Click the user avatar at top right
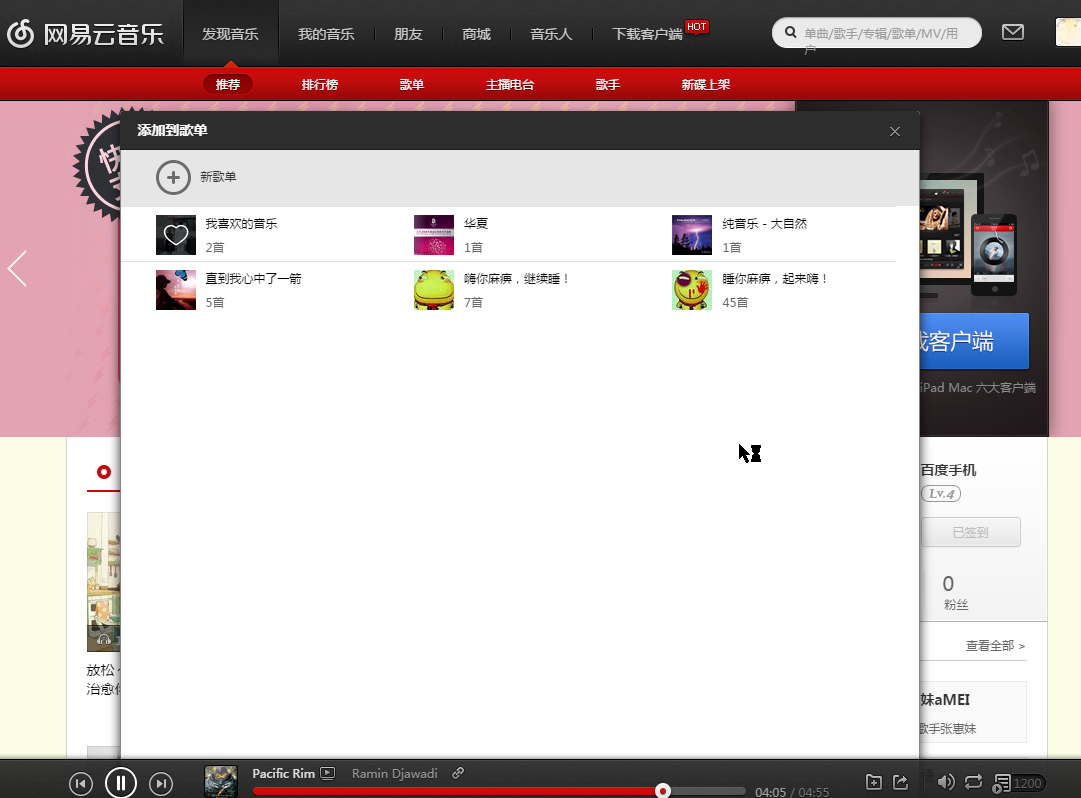The image size is (1081, 798). tap(1069, 32)
